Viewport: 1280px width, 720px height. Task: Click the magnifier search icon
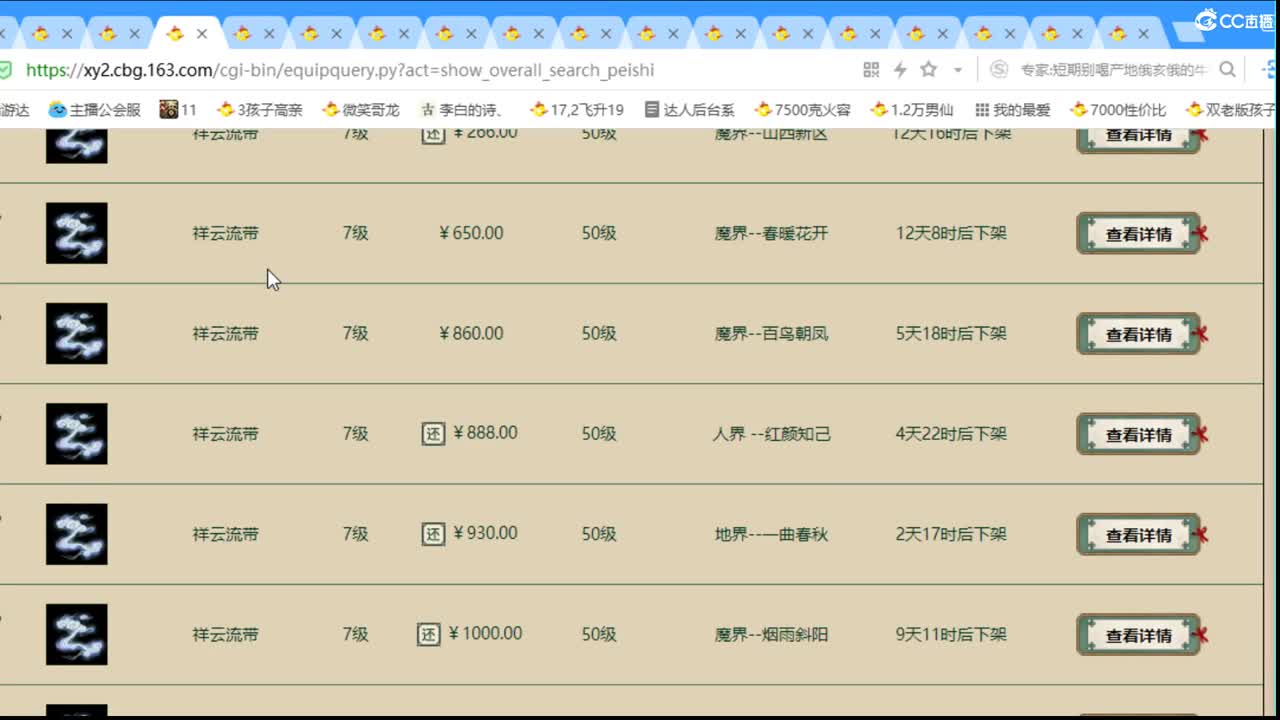pyautogui.click(x=1227, y=70)
